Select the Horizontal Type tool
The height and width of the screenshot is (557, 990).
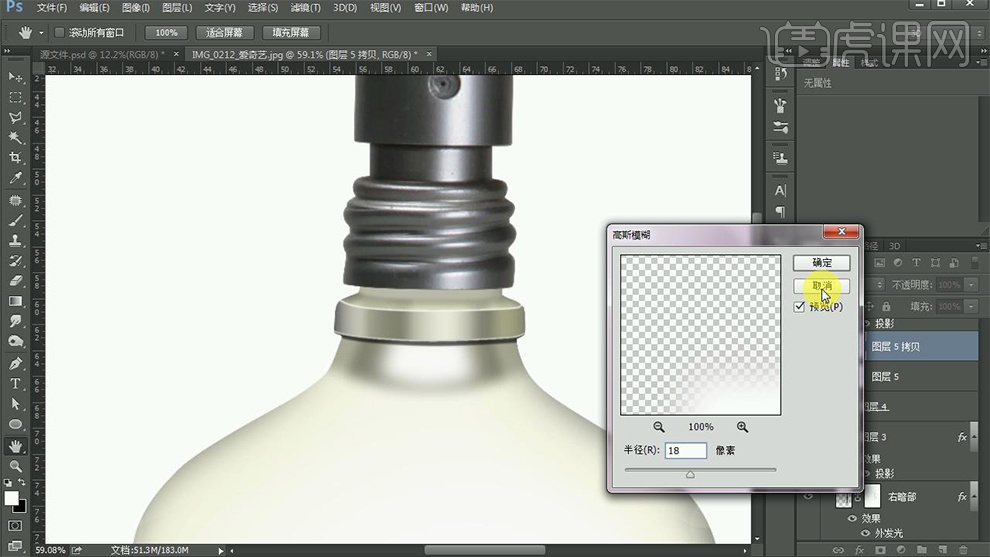coord(16,383)
